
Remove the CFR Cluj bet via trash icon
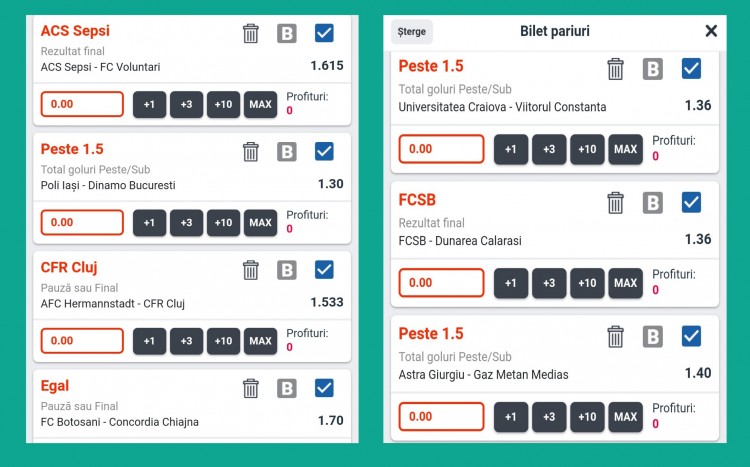251,270
